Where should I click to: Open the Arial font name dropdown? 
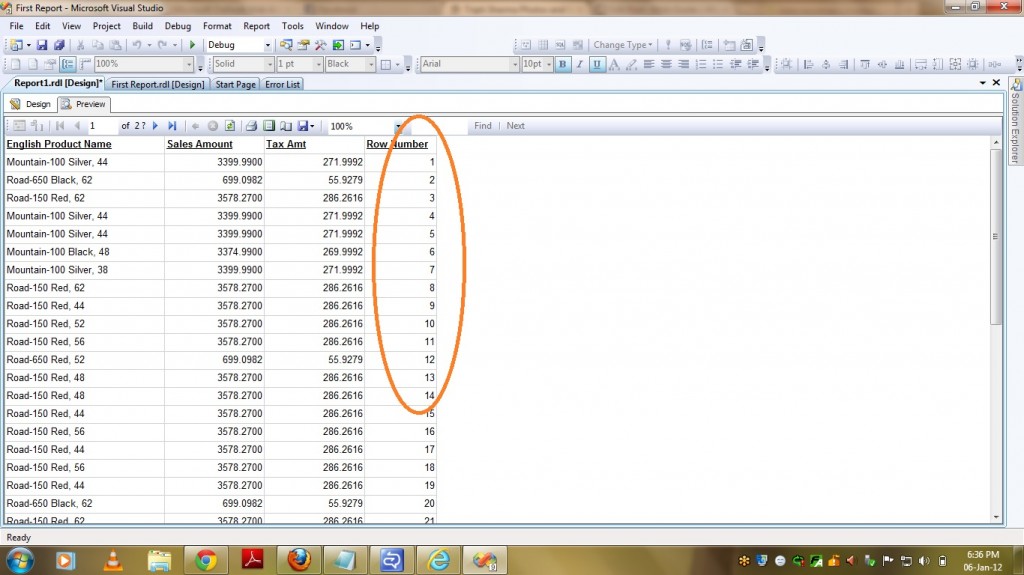click(514, 64)
